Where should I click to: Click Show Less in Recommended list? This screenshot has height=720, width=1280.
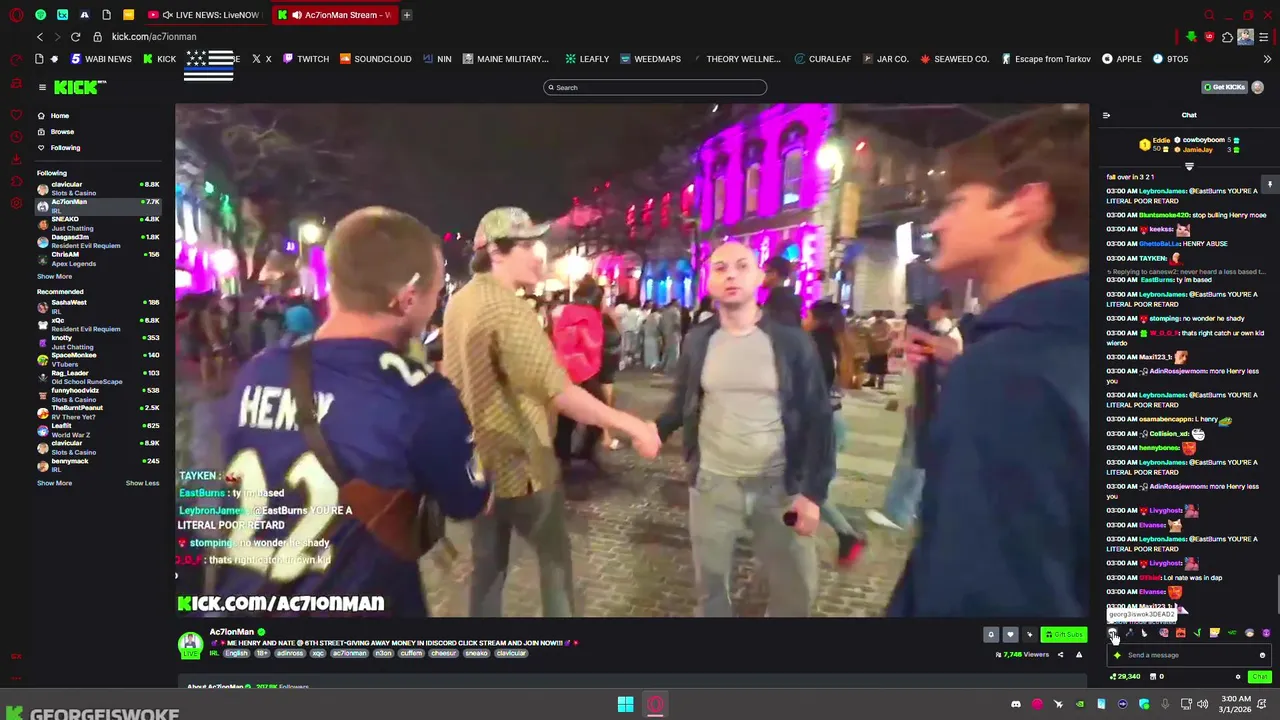142,483
